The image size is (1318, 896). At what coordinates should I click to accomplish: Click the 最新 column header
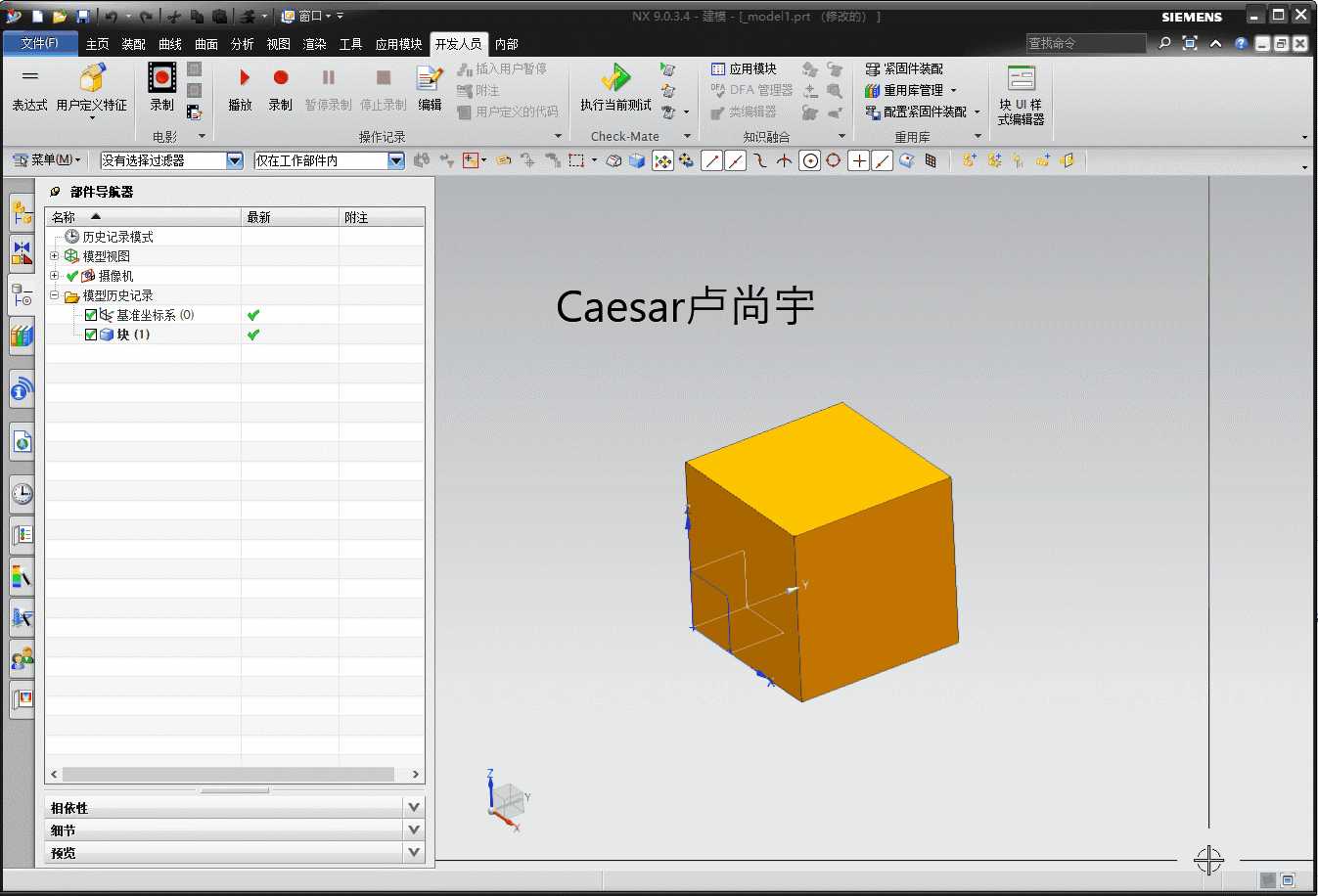tap(290, 217)
